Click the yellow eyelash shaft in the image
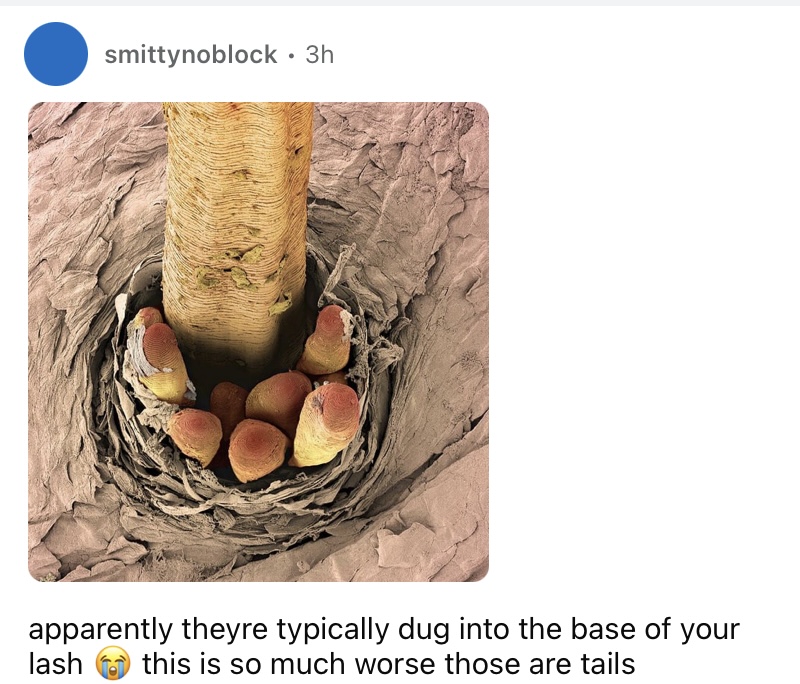Screen dimensions: 800x684 pos(237,224)
